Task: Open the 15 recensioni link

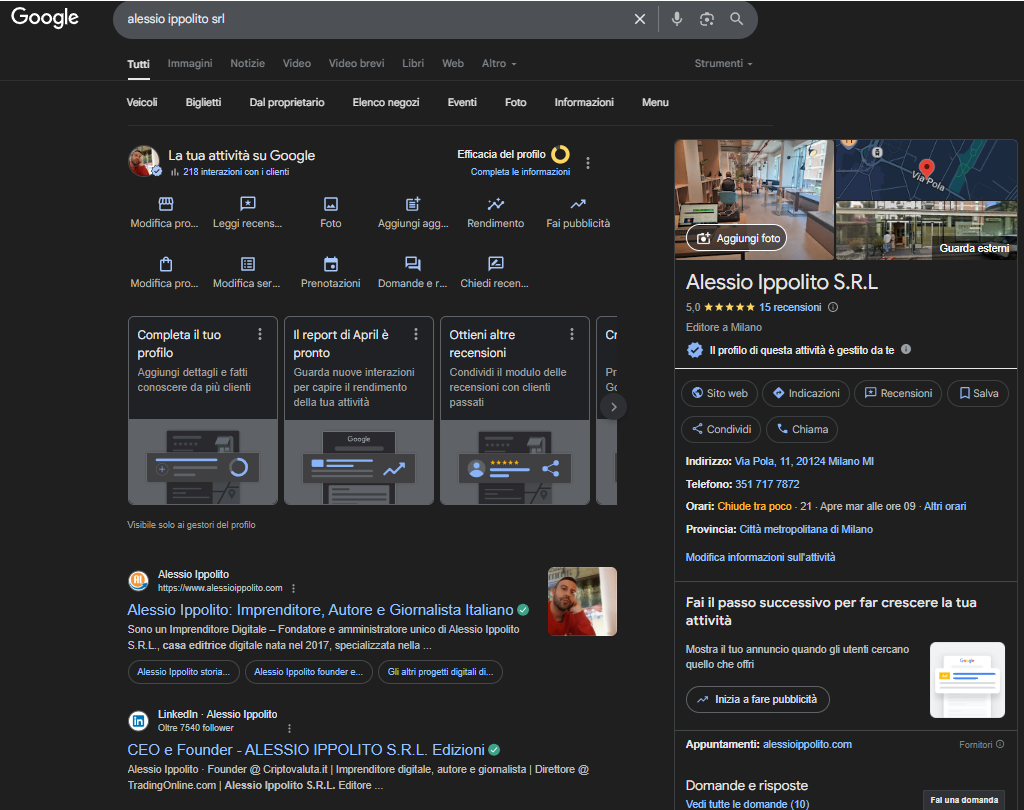Action: coord(790,307)
